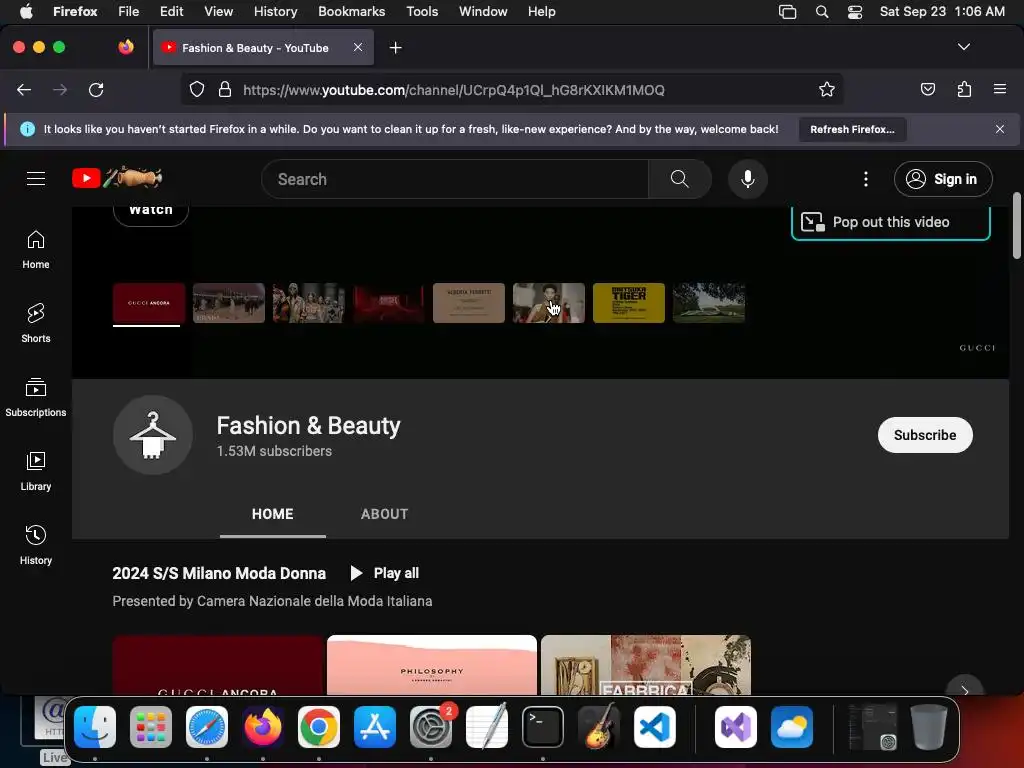This screenshot has width=1024, height=768.
Task: Open Spotlight search in menu bar
Action: pos(822,12)
